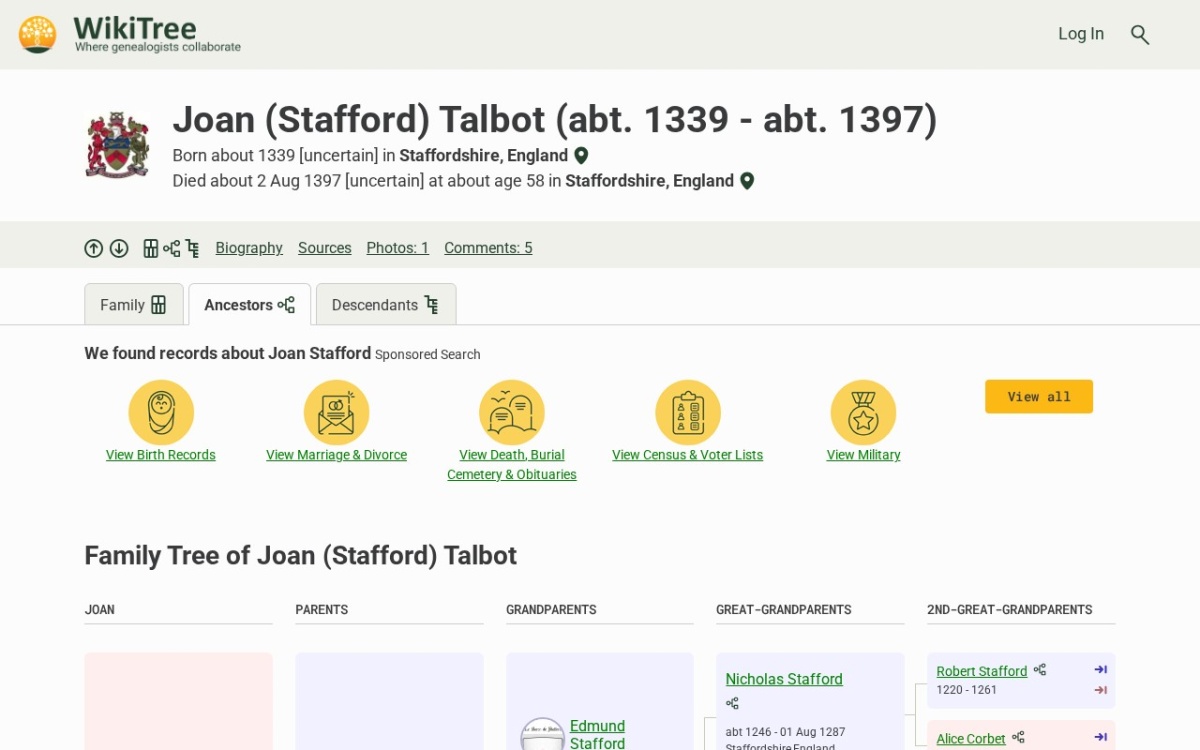Click the birth location map pin
Viewport: 1200px width, 750px height.
[581, 156]
